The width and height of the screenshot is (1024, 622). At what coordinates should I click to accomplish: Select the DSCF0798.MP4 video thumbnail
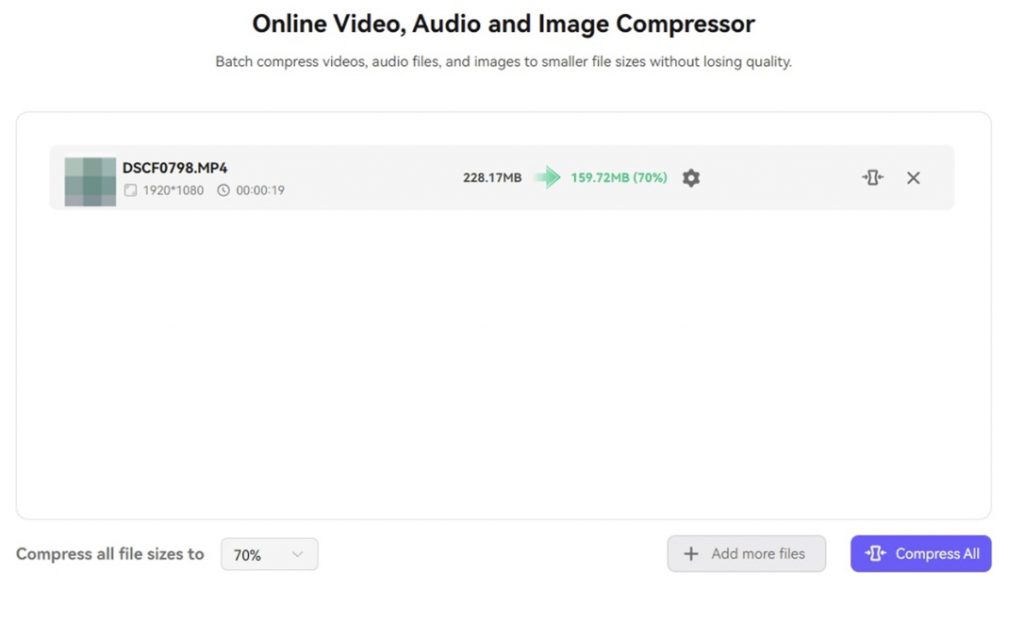90,180
